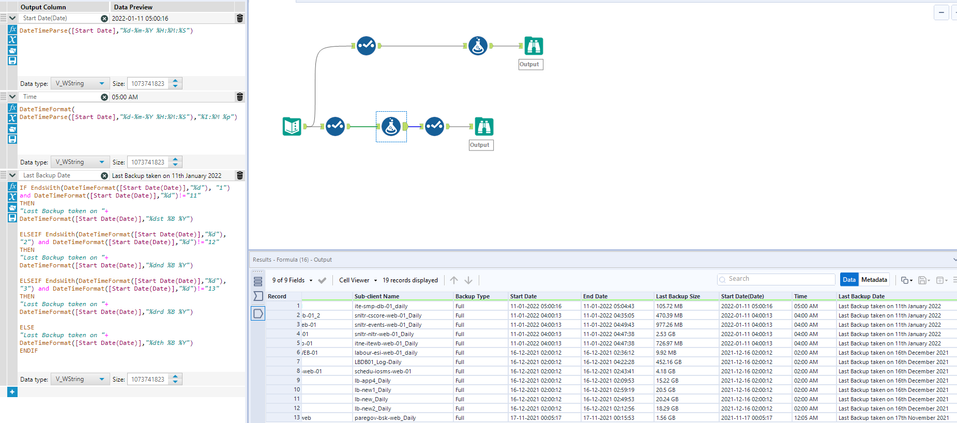Click the upper Browse binoculars tool
The image size is (957, 423).
[533, 46]
